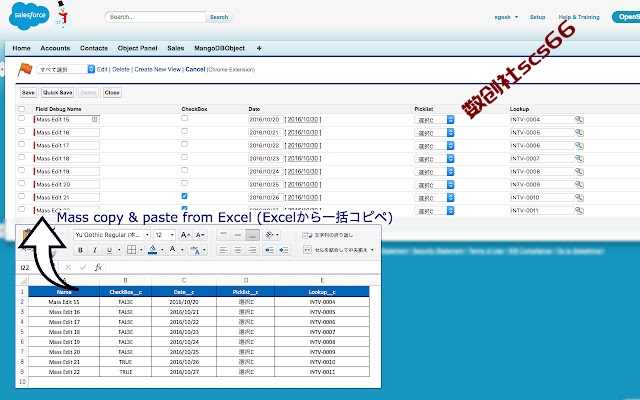Select the Mass Edit 17 row checkbox
The width and height of the screenshot is (640, 400).
(x=22, y=144)
